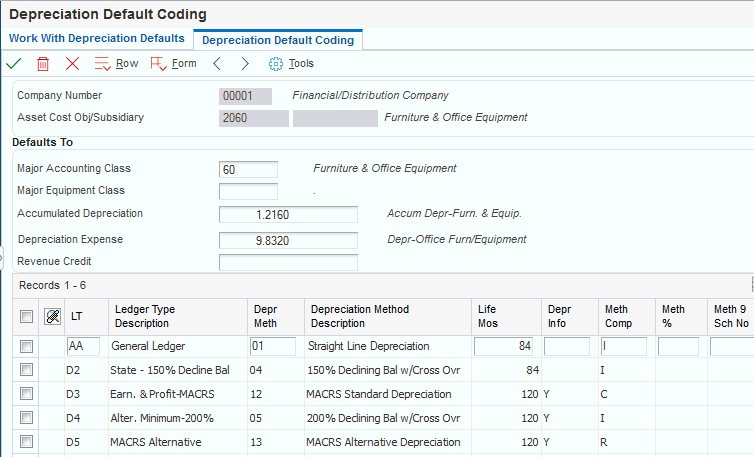Select the Depreciation Default Coding tab

tap(278, 40)
